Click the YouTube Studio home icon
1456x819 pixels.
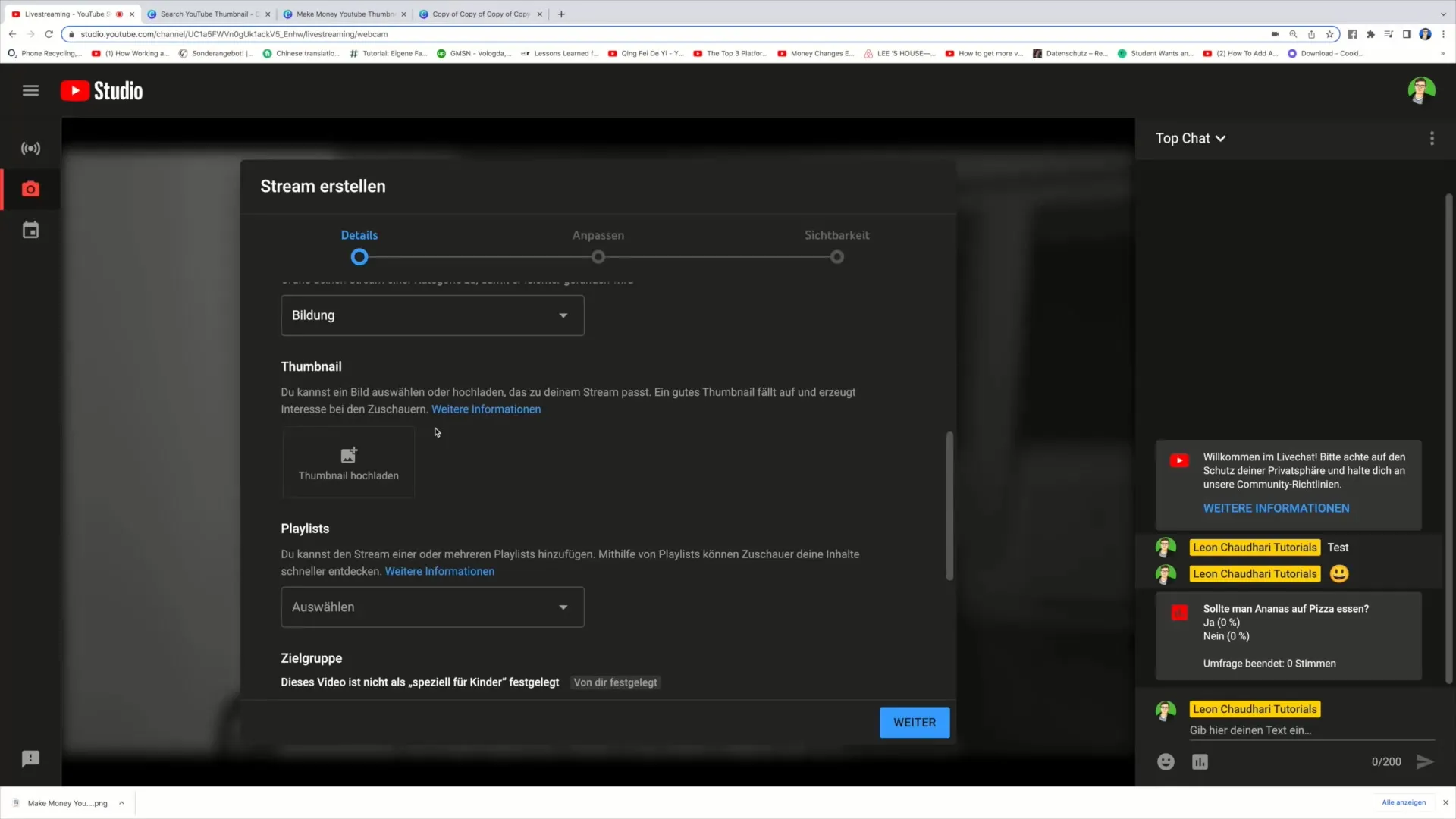(x=101, y=91)
